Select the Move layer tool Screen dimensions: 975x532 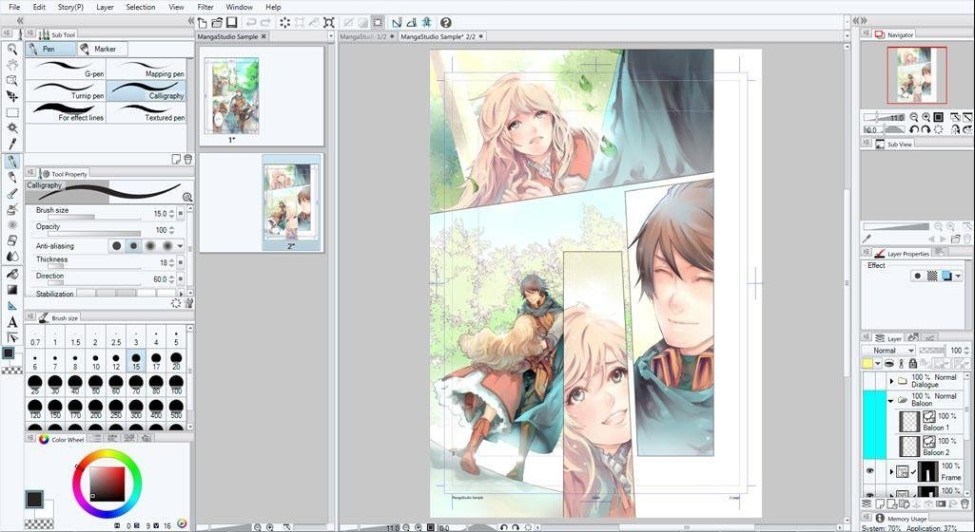[12, 96]
